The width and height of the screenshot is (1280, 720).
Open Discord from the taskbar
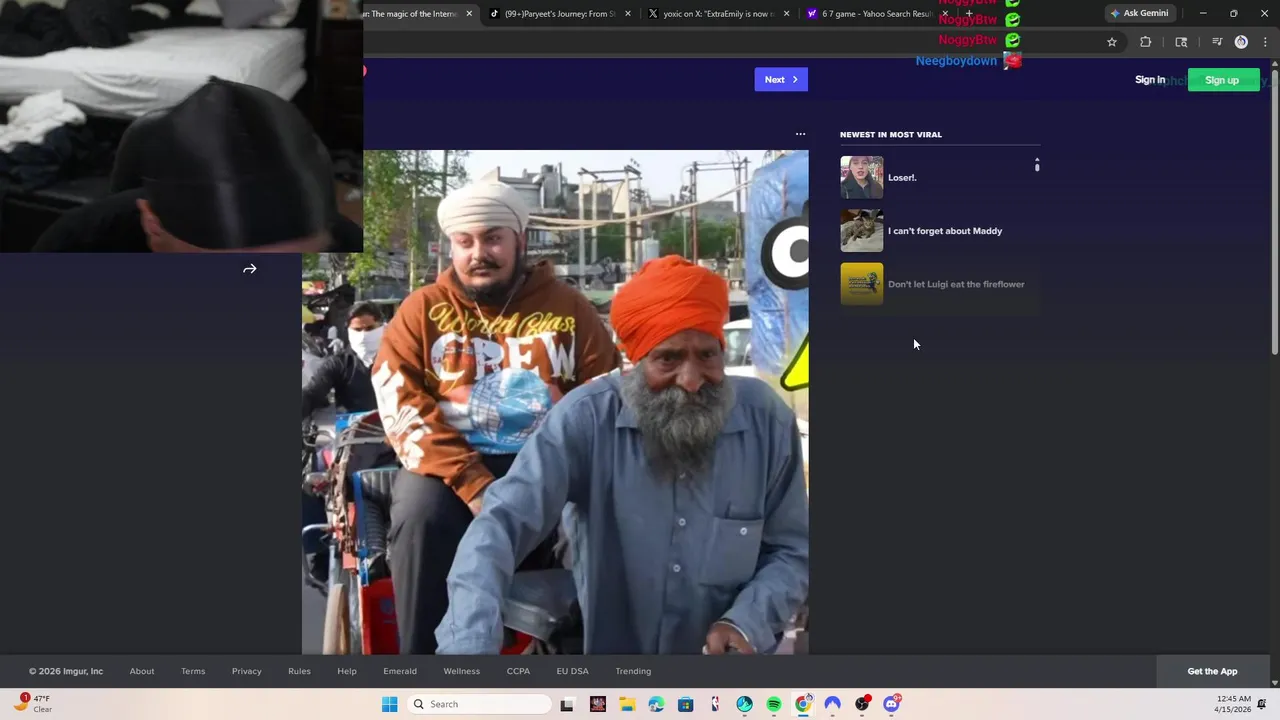[891, 704]
